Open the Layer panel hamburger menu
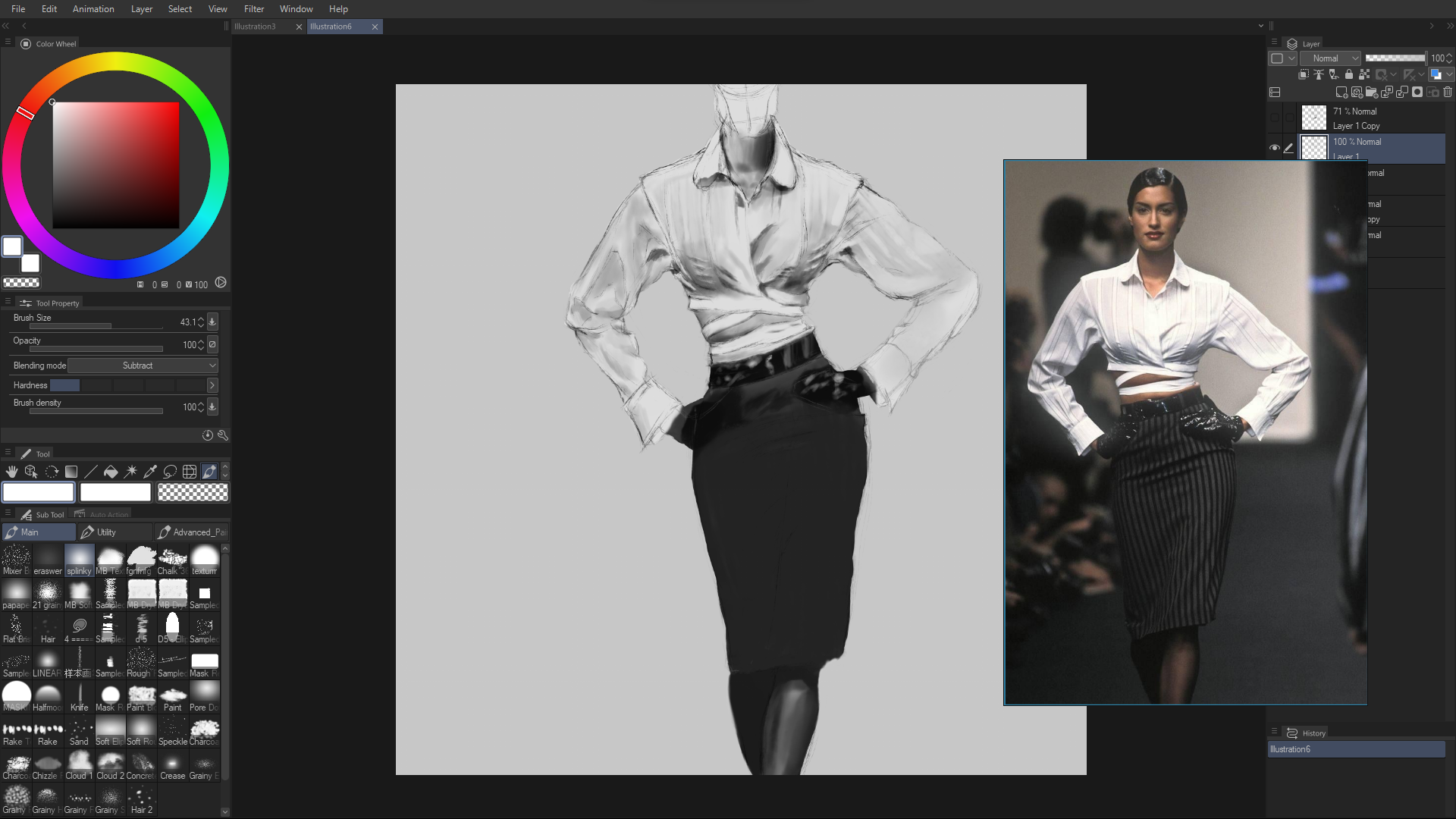The image size is (1456, 819). pyautogui.click(x=1274, y=42)
